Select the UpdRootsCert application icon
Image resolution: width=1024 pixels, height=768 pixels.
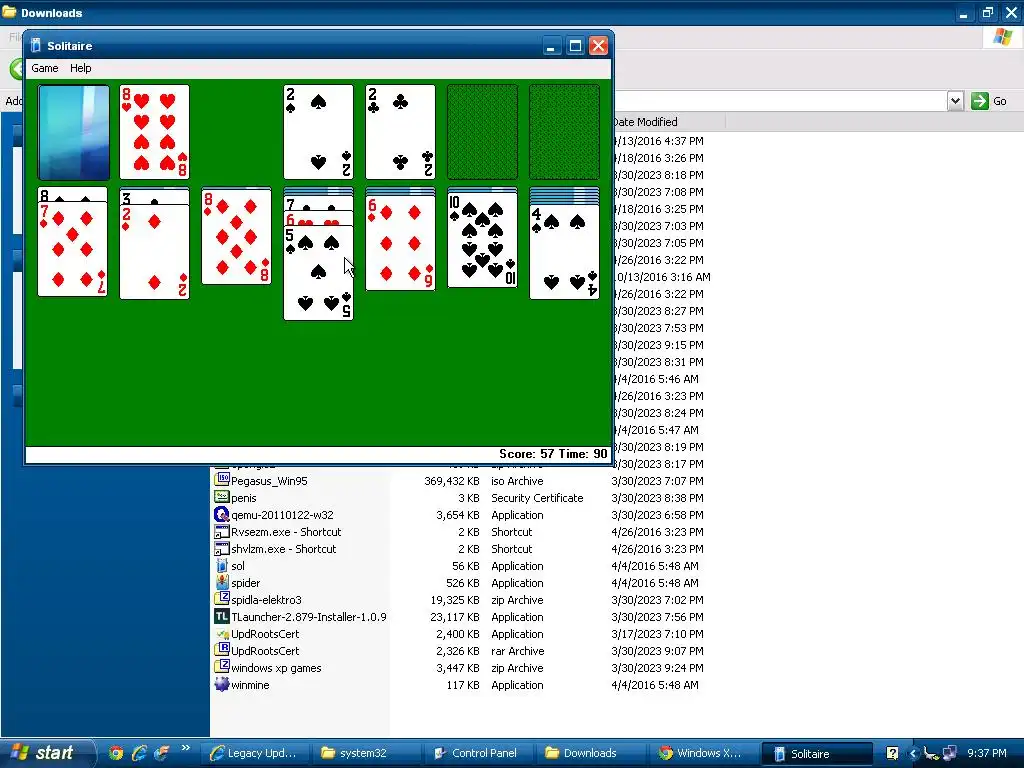222,633
